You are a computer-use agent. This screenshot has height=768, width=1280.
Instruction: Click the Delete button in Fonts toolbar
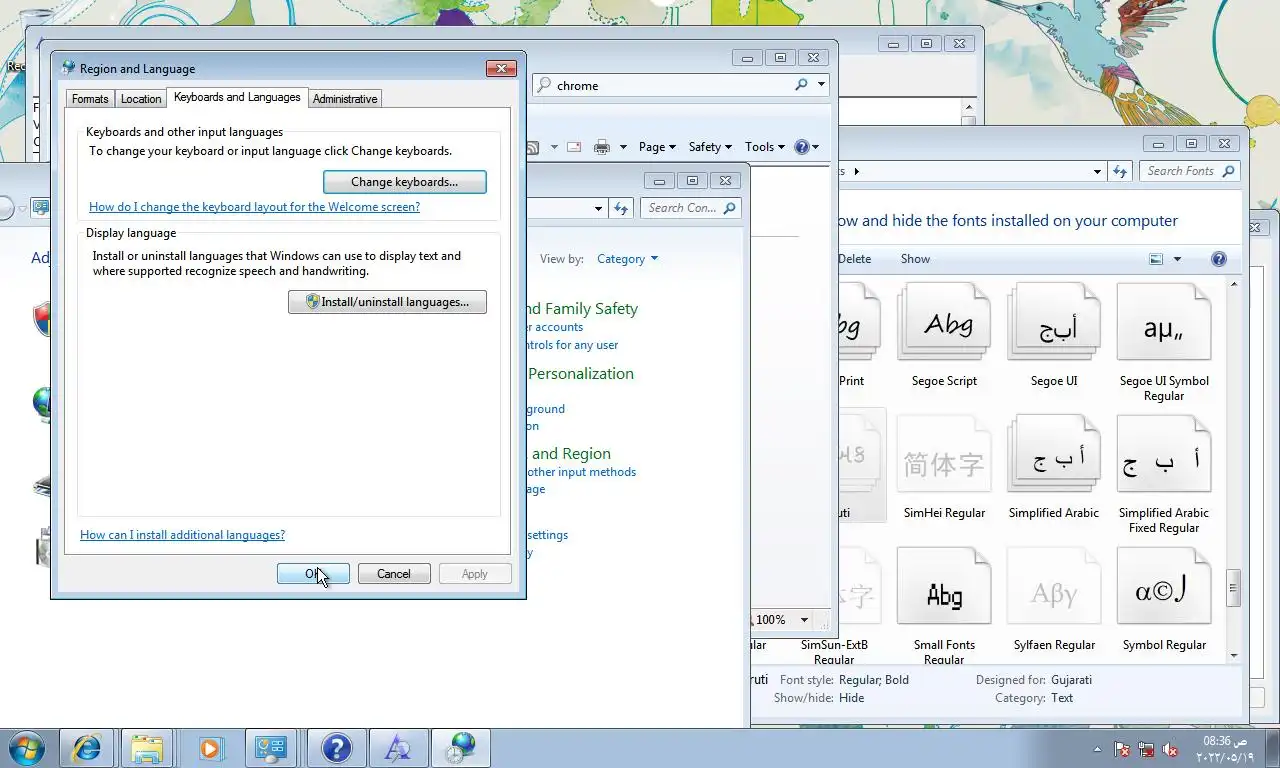tap(854, 259)
